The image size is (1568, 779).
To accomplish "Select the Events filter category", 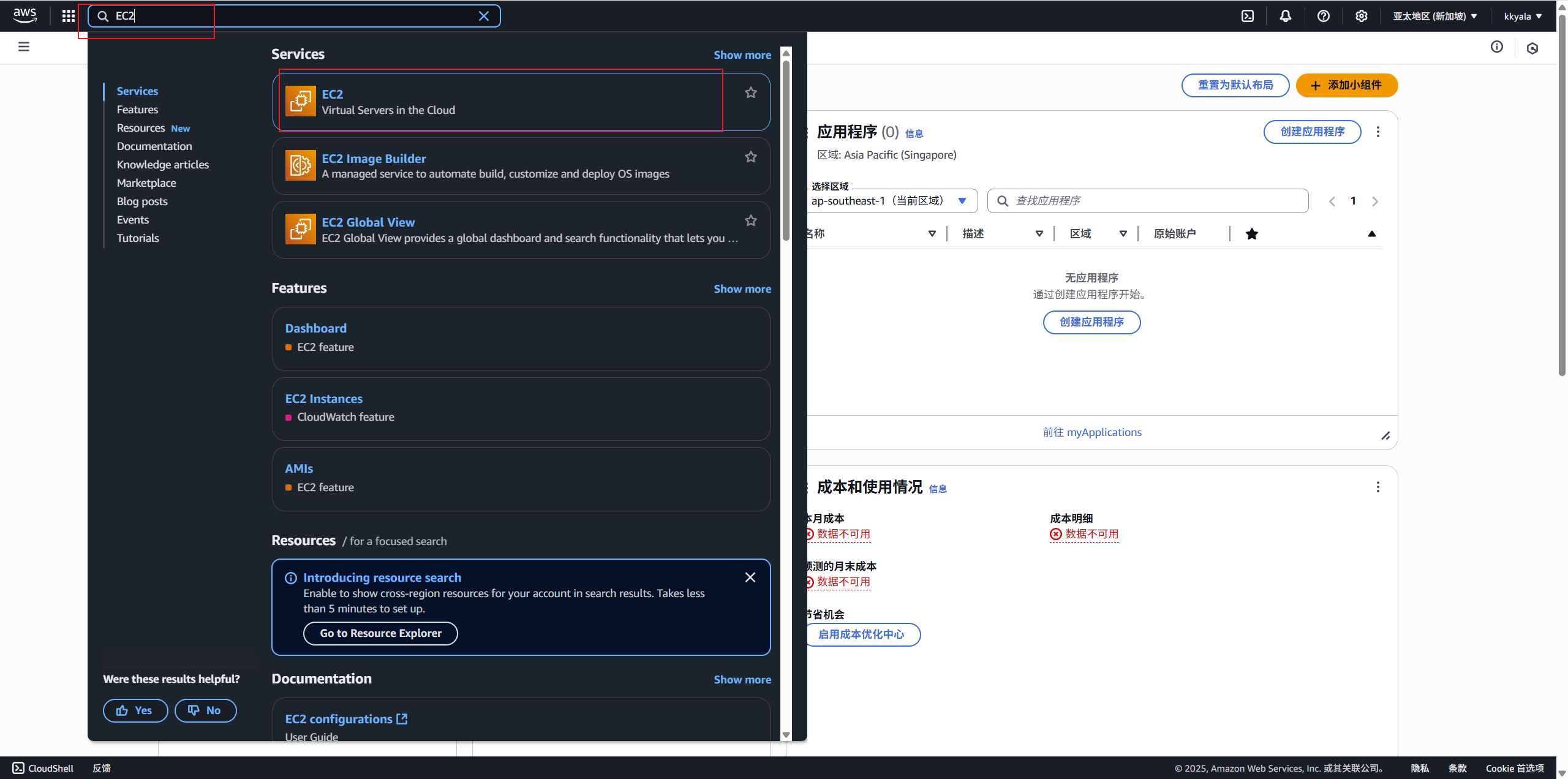I will (133, 220).
